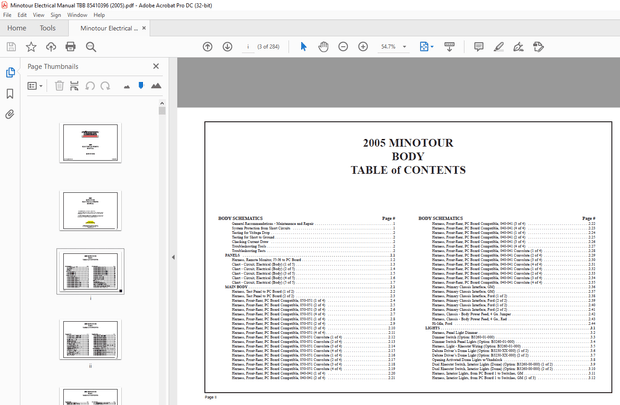620x405 pixels.
Task: Go to next page arrow
Action: pyautogui.click(x=227, y=47)
